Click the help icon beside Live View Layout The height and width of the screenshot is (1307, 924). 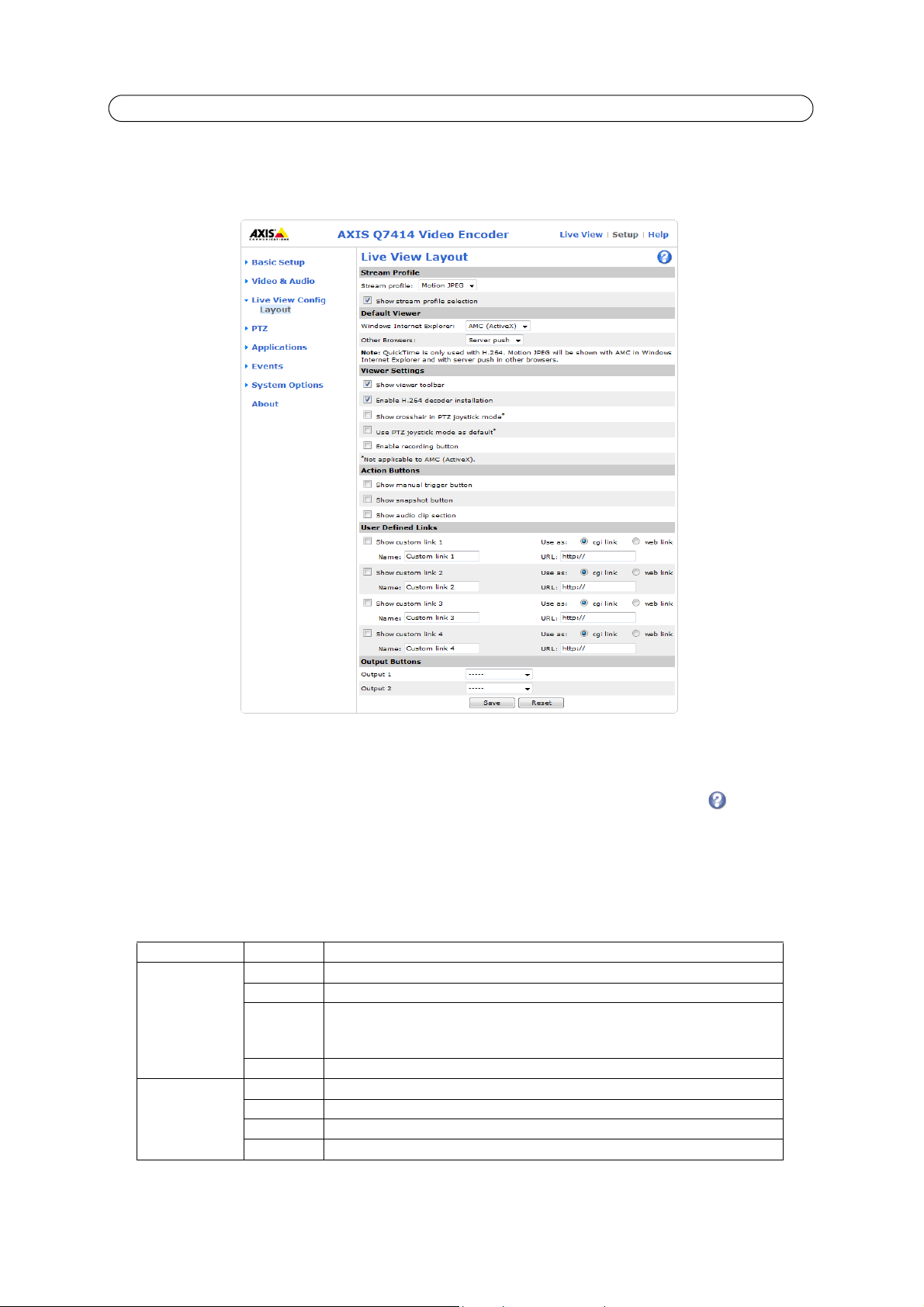point(664,258)
